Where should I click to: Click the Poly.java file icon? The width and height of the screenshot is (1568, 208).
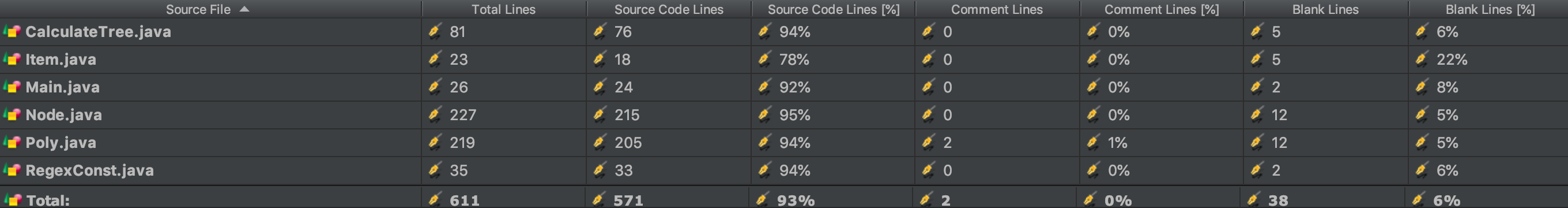12,142
